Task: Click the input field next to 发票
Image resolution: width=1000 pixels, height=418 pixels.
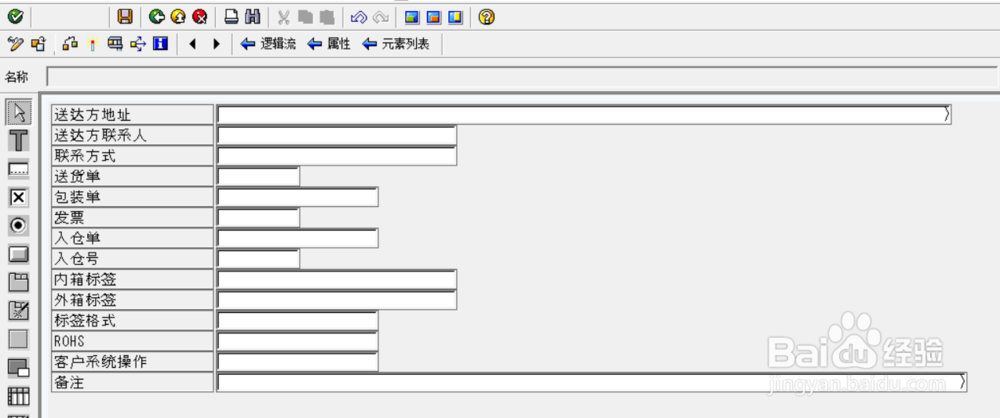Action: coord(258,217)
